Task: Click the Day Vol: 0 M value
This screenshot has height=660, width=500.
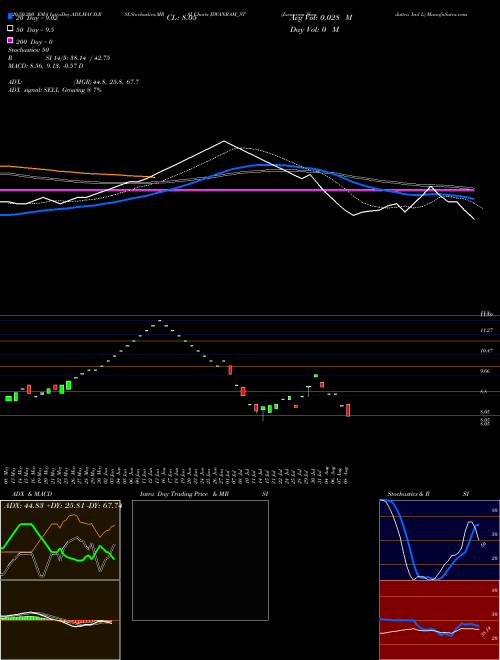Action: [314, 29]
